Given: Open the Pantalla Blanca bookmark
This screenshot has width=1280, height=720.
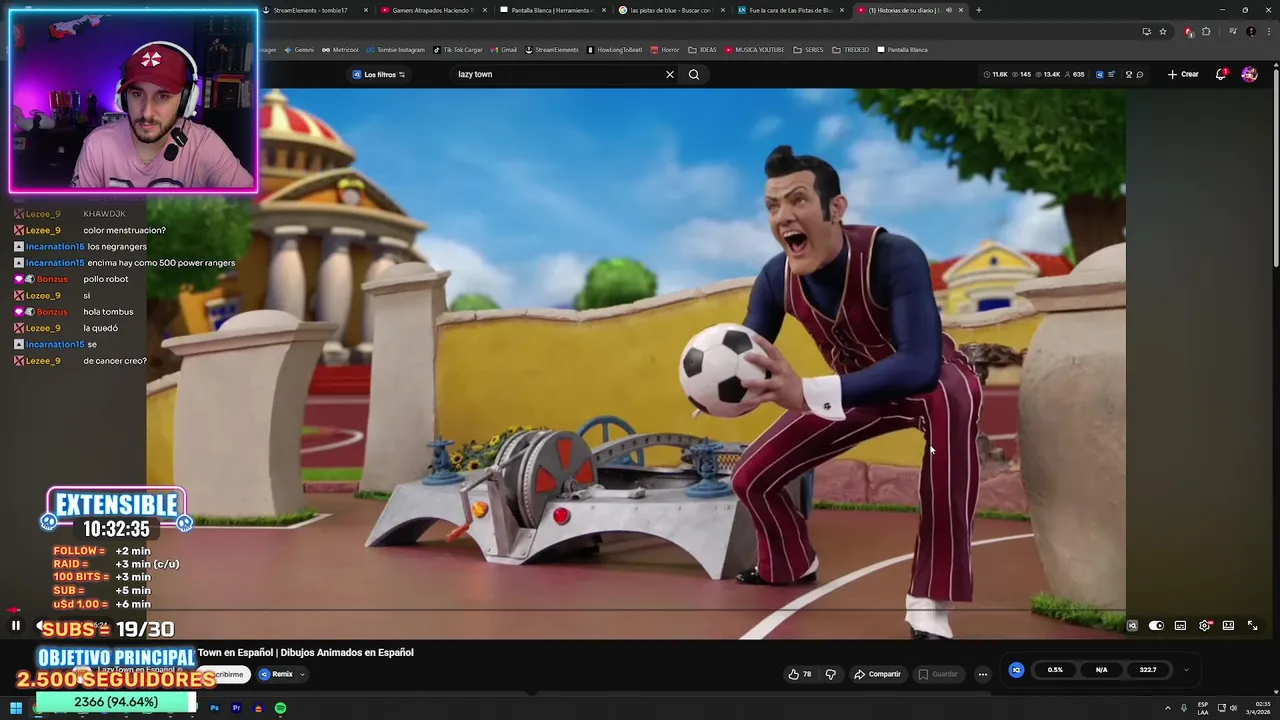Looking at the screenshot, I should pyautogui.click(x=903, y=49).
